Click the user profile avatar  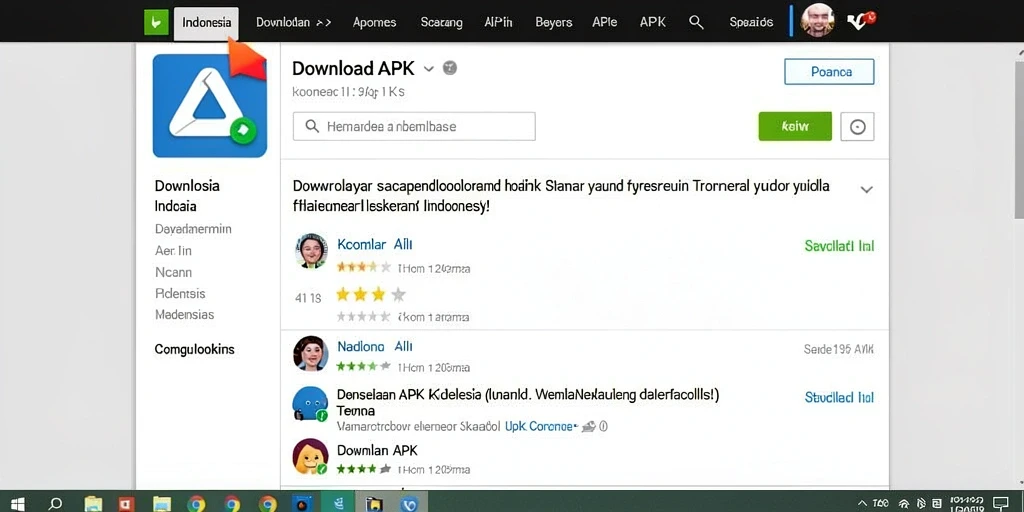click(817, 20)
